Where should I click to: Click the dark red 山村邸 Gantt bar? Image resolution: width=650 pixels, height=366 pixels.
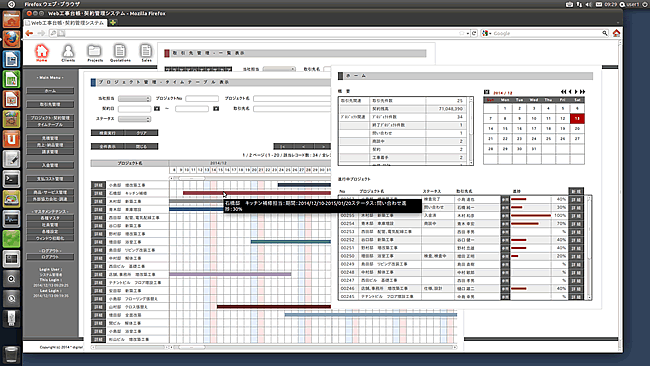274,307
